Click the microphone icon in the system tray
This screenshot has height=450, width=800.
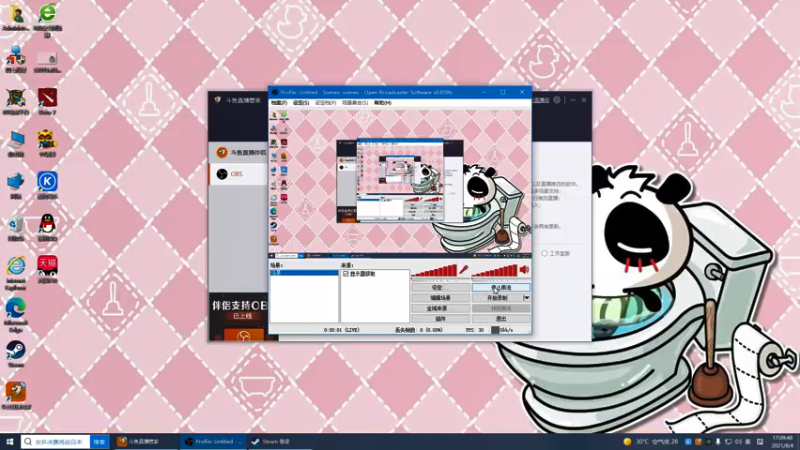click(x=718, y=442)
